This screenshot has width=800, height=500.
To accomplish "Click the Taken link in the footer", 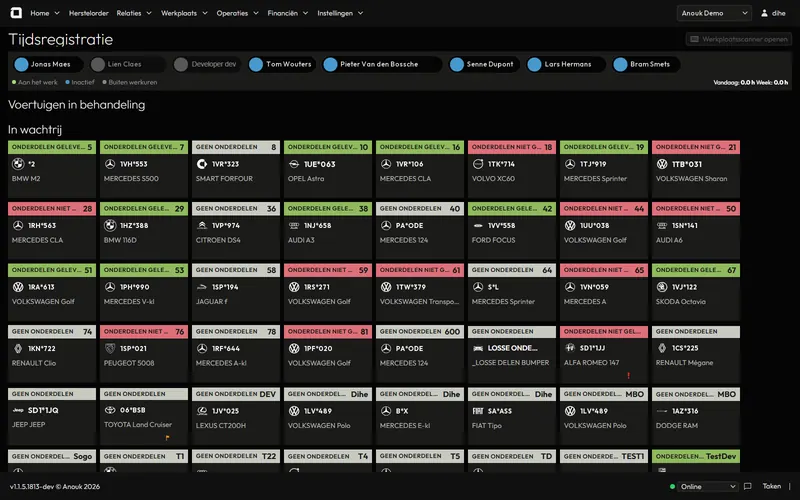I will point(771,486).
